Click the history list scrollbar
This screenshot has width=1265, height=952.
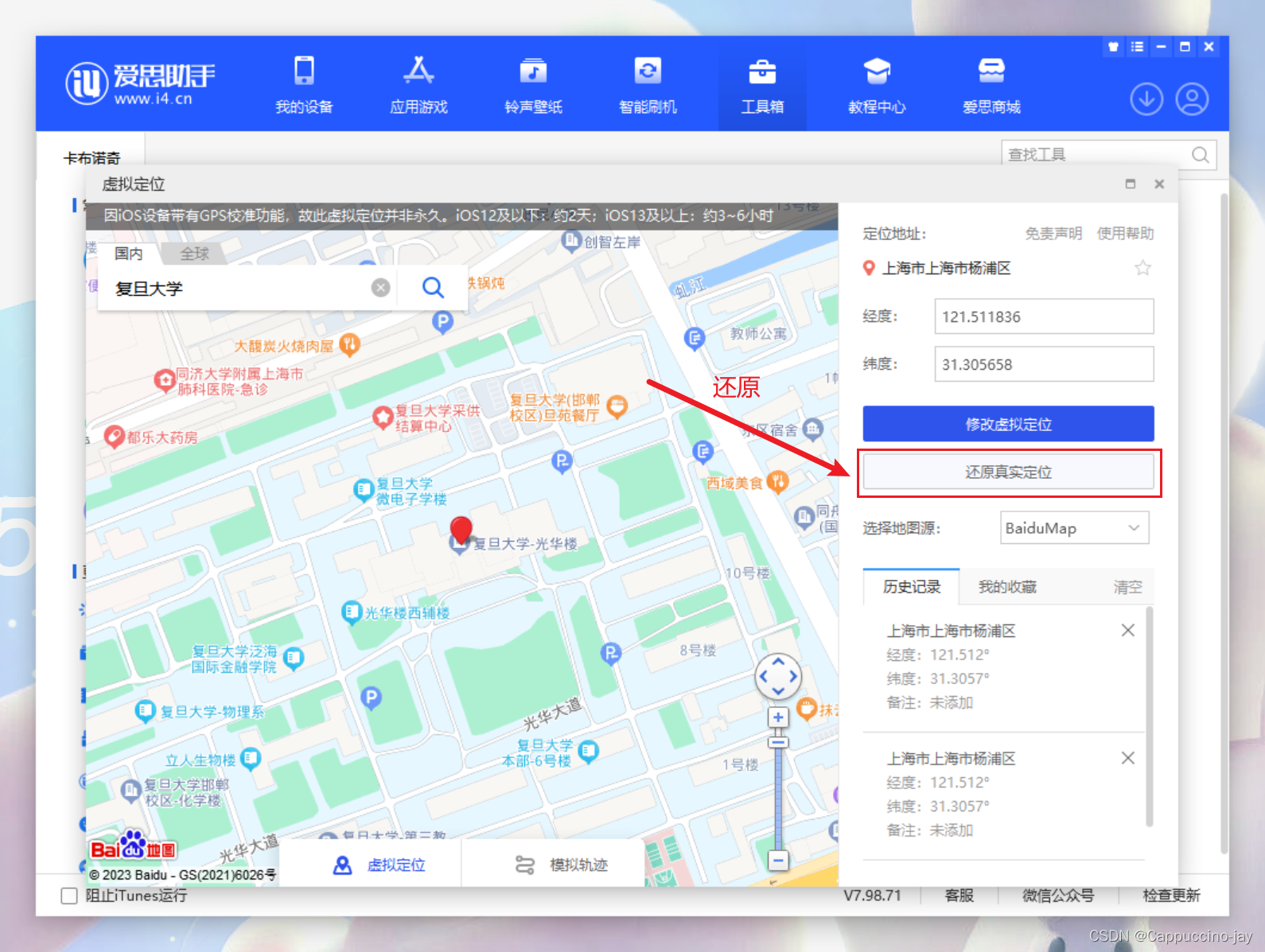tap(1149, 717)
